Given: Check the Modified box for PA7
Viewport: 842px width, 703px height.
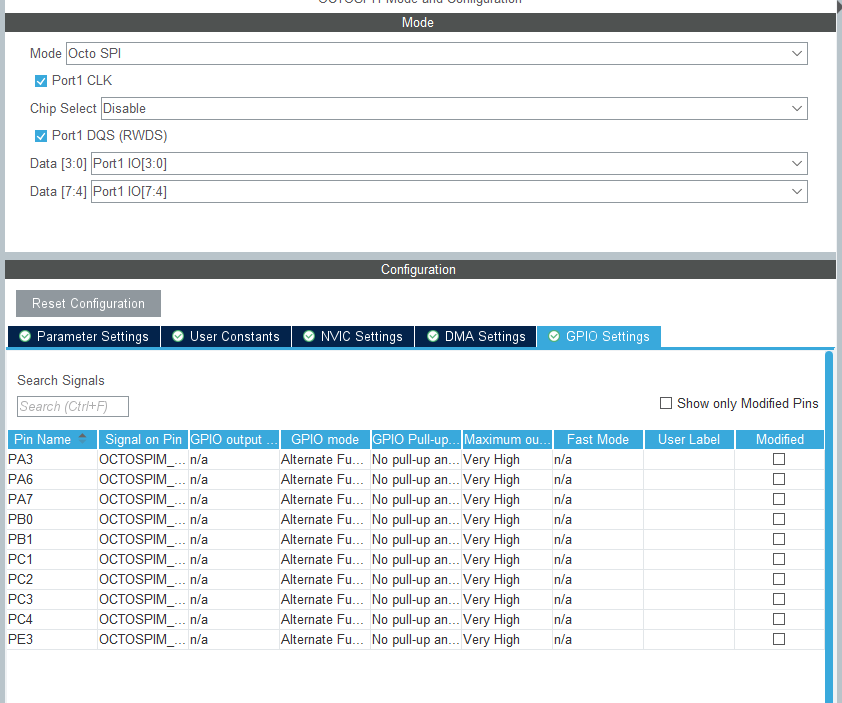Looking at the screenshot, I should point(779,499).
